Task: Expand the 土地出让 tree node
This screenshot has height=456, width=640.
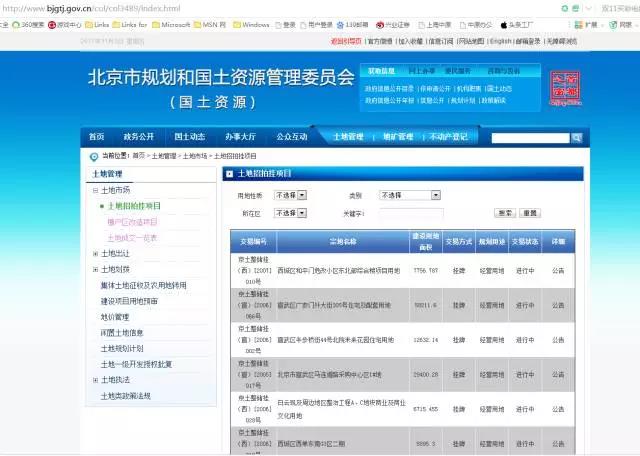Action: (x=95, y=253)
